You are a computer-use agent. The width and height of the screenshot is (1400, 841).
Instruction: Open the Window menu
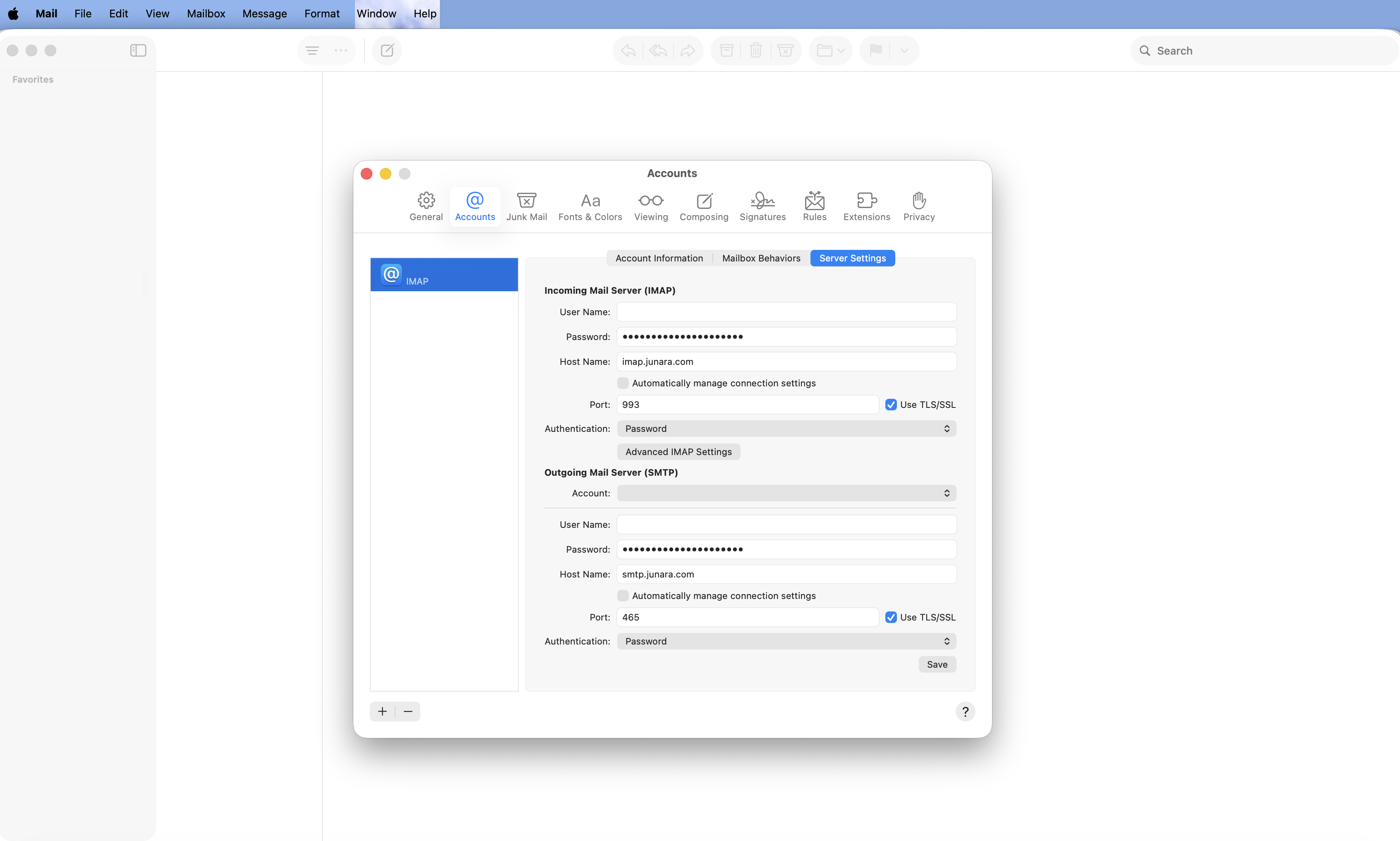376,14
